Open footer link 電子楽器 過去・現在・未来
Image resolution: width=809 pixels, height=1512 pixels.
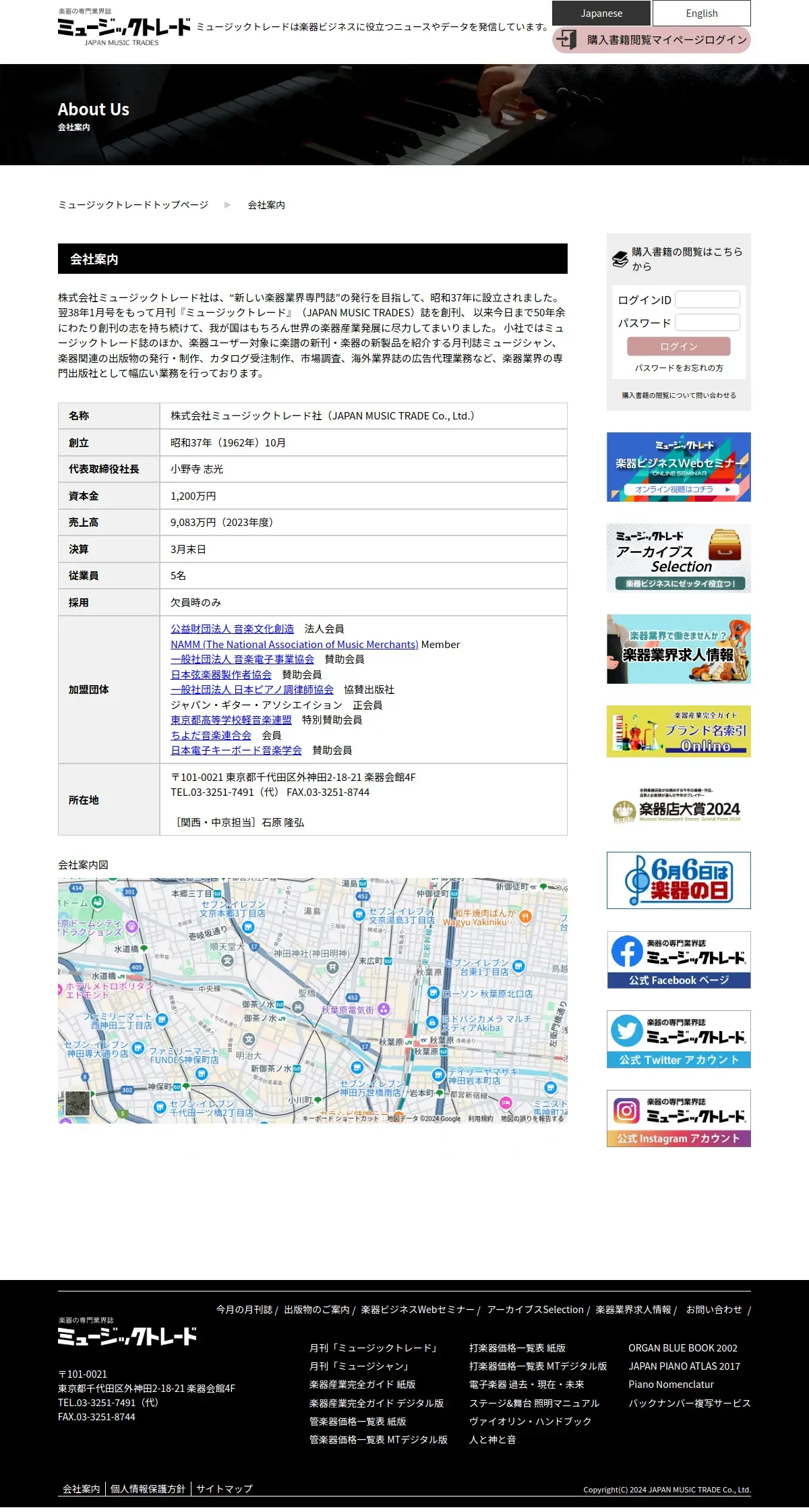[x=527, y=1385]
